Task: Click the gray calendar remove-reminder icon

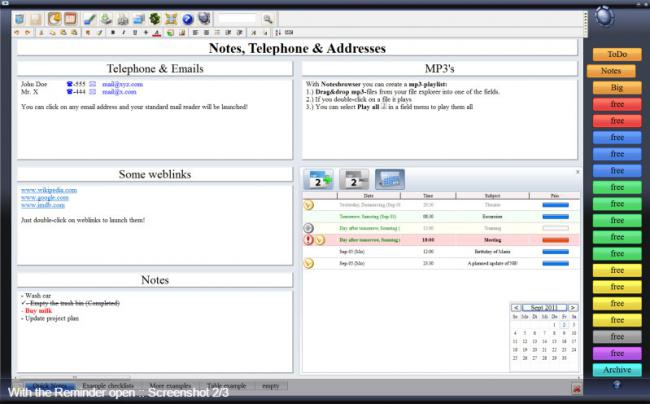Action: tap(354, 179)
